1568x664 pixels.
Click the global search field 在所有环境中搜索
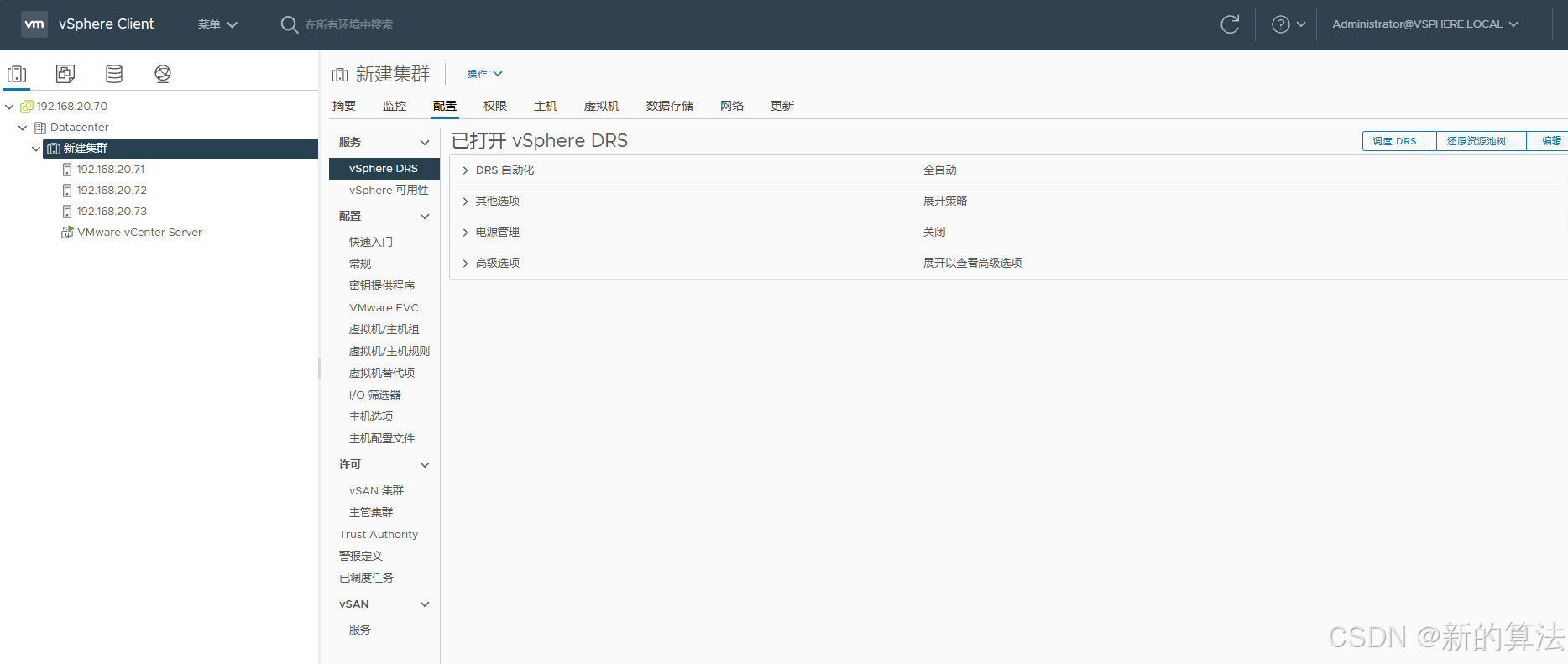349,24
